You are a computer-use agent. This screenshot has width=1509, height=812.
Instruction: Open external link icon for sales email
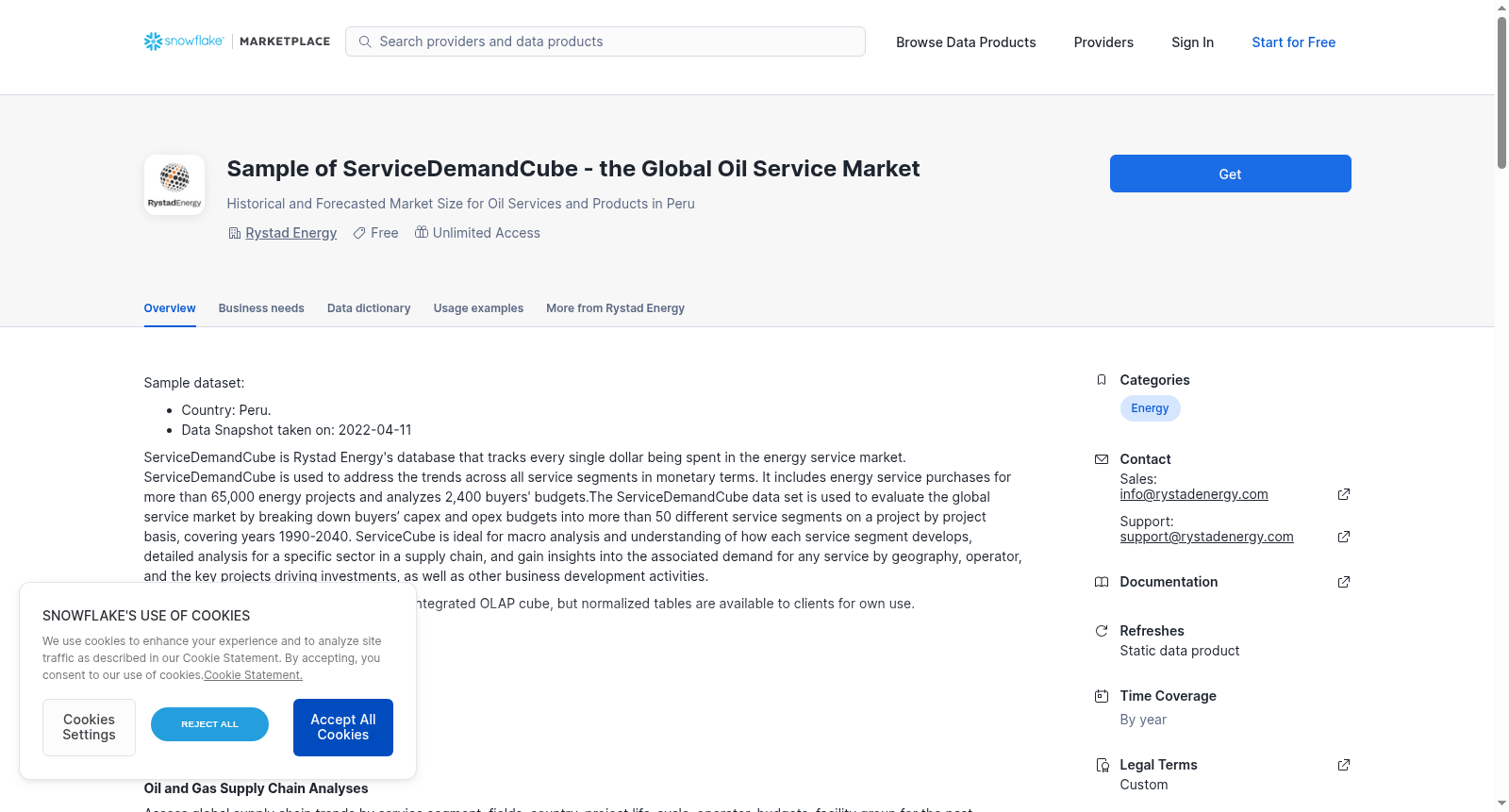(x=1344, y=494)
